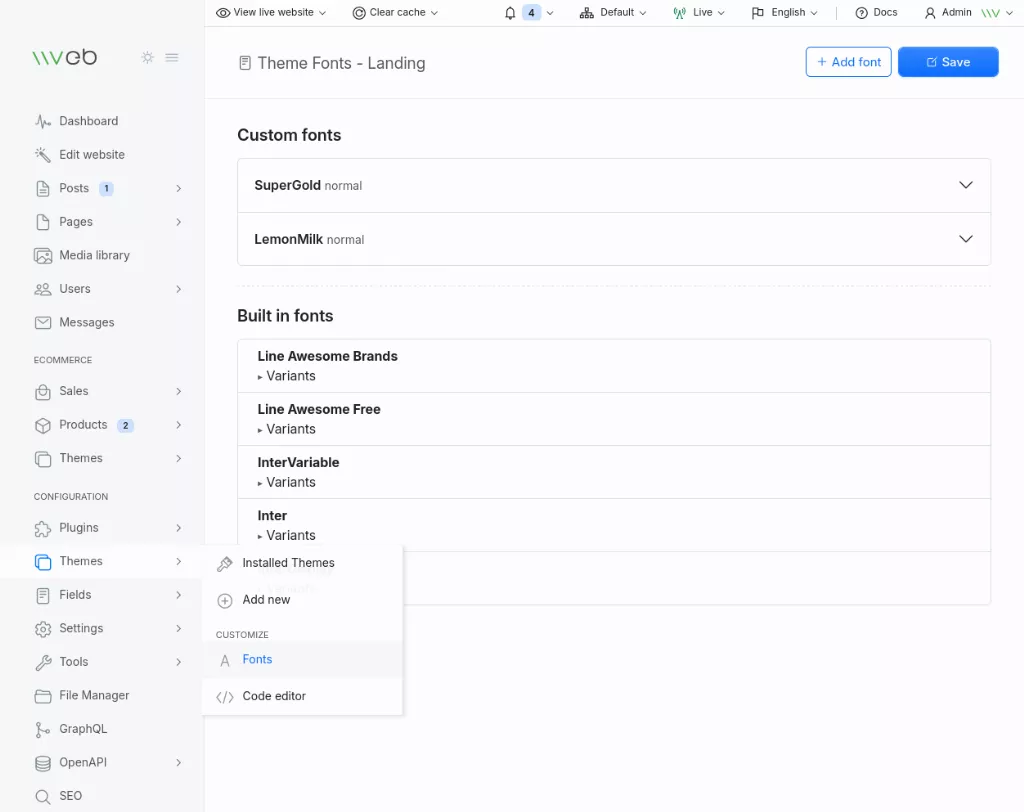
Task: Open the English language dropdown
Action: click(785, 13)
